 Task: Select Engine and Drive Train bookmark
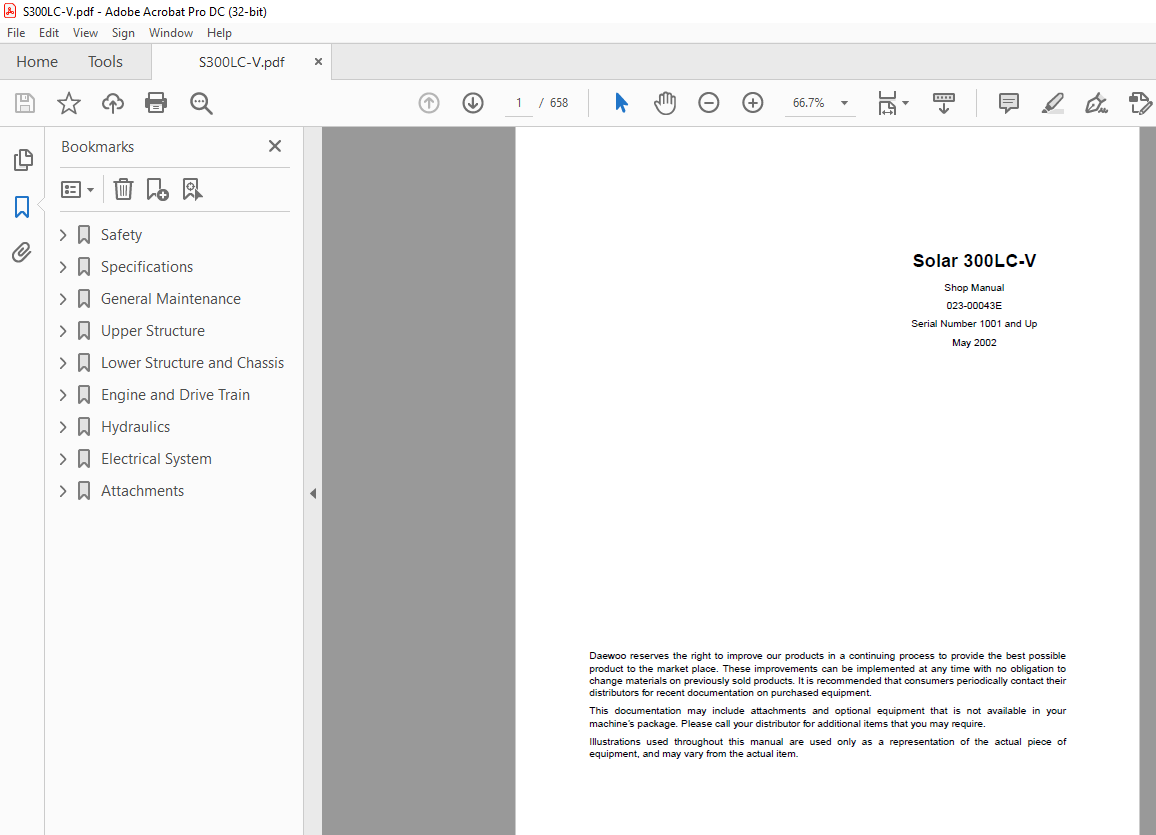tap(175, 395)
